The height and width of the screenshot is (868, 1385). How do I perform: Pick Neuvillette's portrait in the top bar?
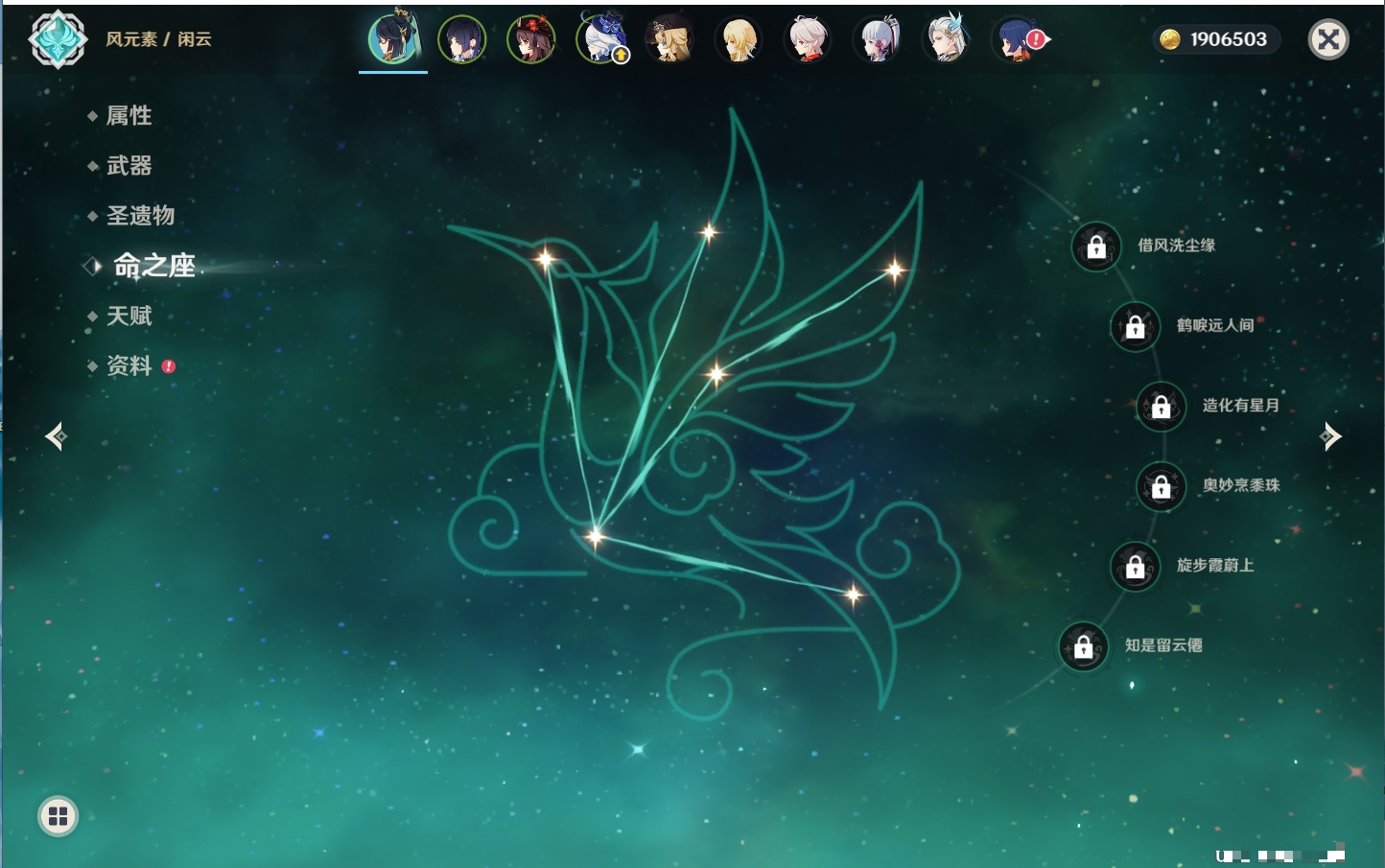947,40
